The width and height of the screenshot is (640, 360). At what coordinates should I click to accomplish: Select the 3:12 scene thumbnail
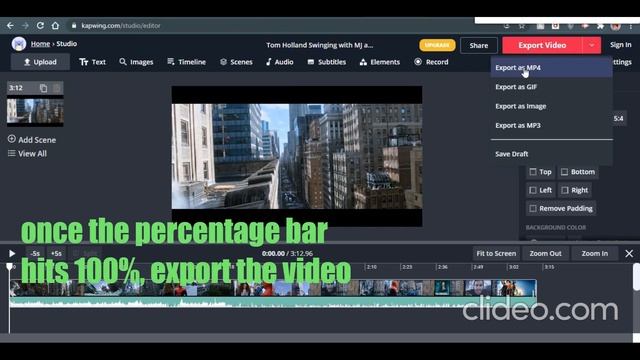(x=35, y=111)
